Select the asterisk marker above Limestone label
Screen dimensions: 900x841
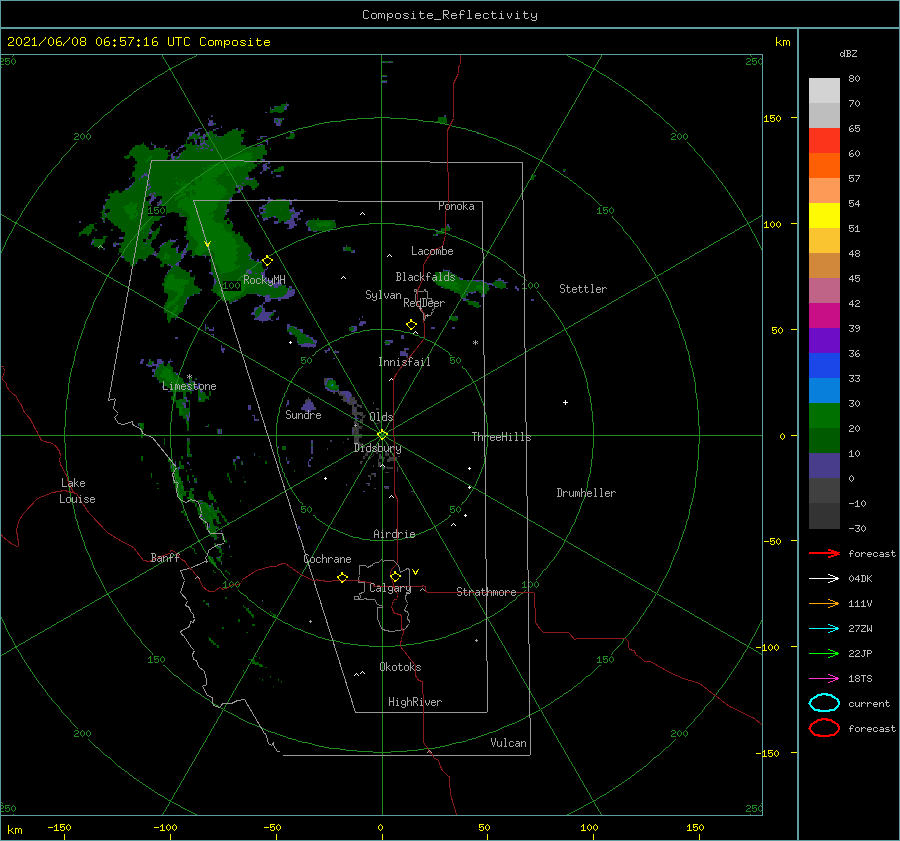pyautogui.click(x=189, y=377)
